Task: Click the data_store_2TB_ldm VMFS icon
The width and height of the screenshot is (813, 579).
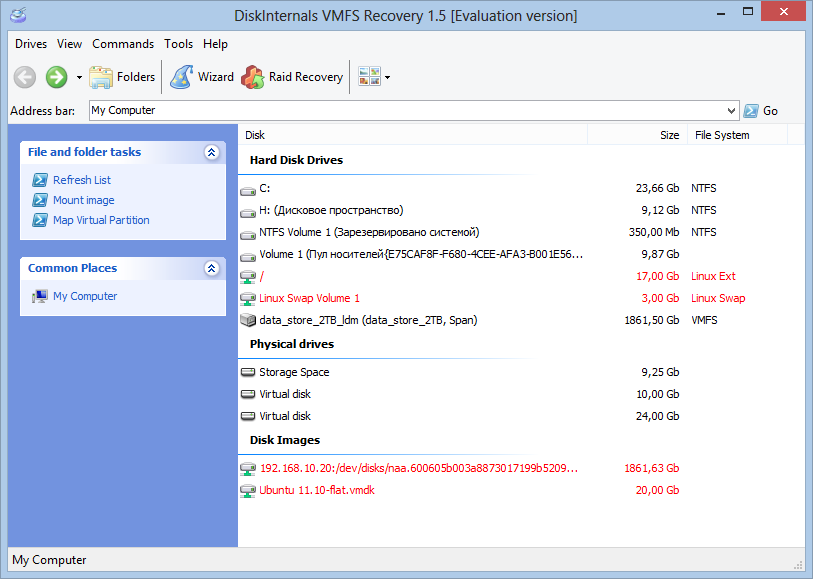Action: coord(248,320)
